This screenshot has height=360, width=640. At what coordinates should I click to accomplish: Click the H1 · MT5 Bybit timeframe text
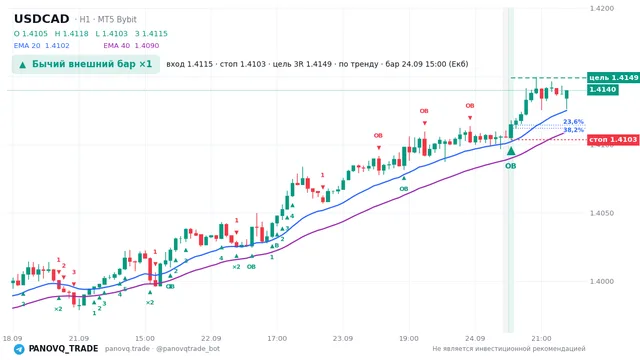pyautogui.click(x=108, y=20)
